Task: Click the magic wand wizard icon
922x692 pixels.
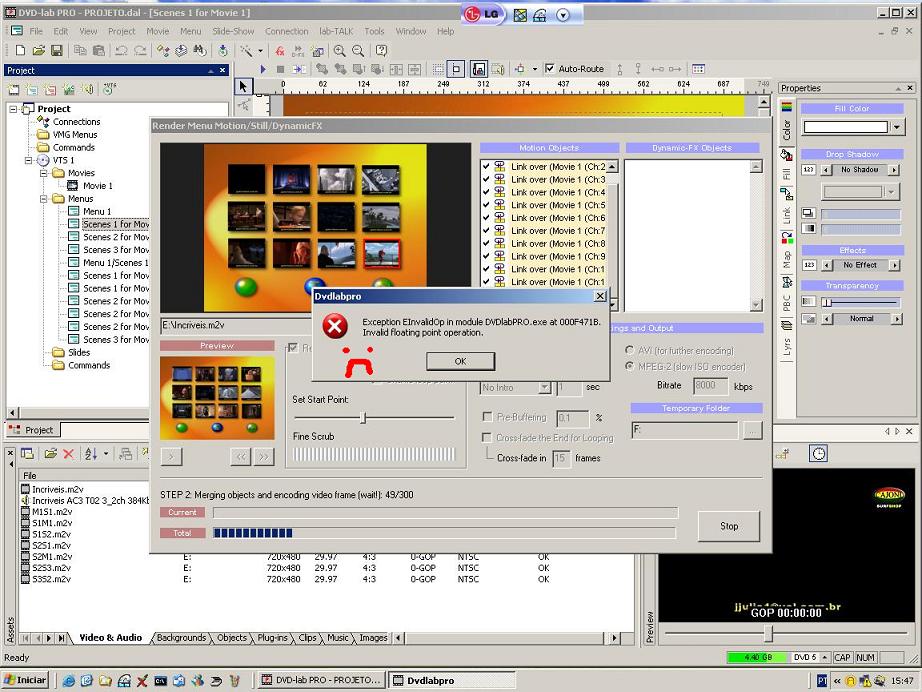Action: [247, 51]
